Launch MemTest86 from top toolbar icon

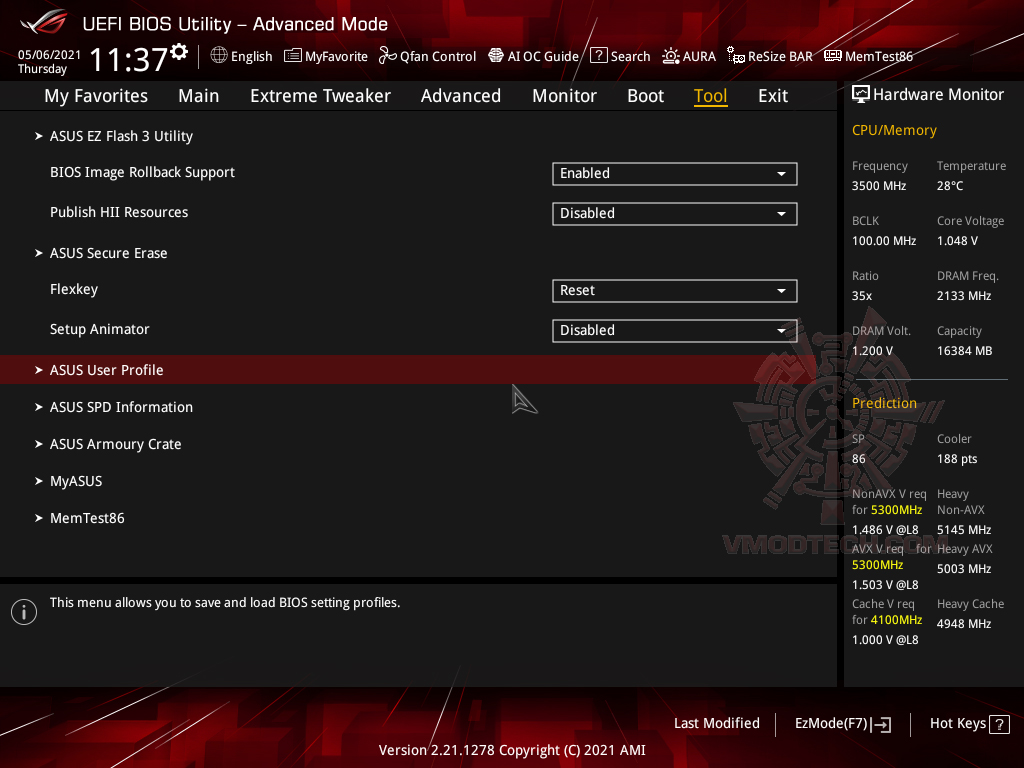833,56
